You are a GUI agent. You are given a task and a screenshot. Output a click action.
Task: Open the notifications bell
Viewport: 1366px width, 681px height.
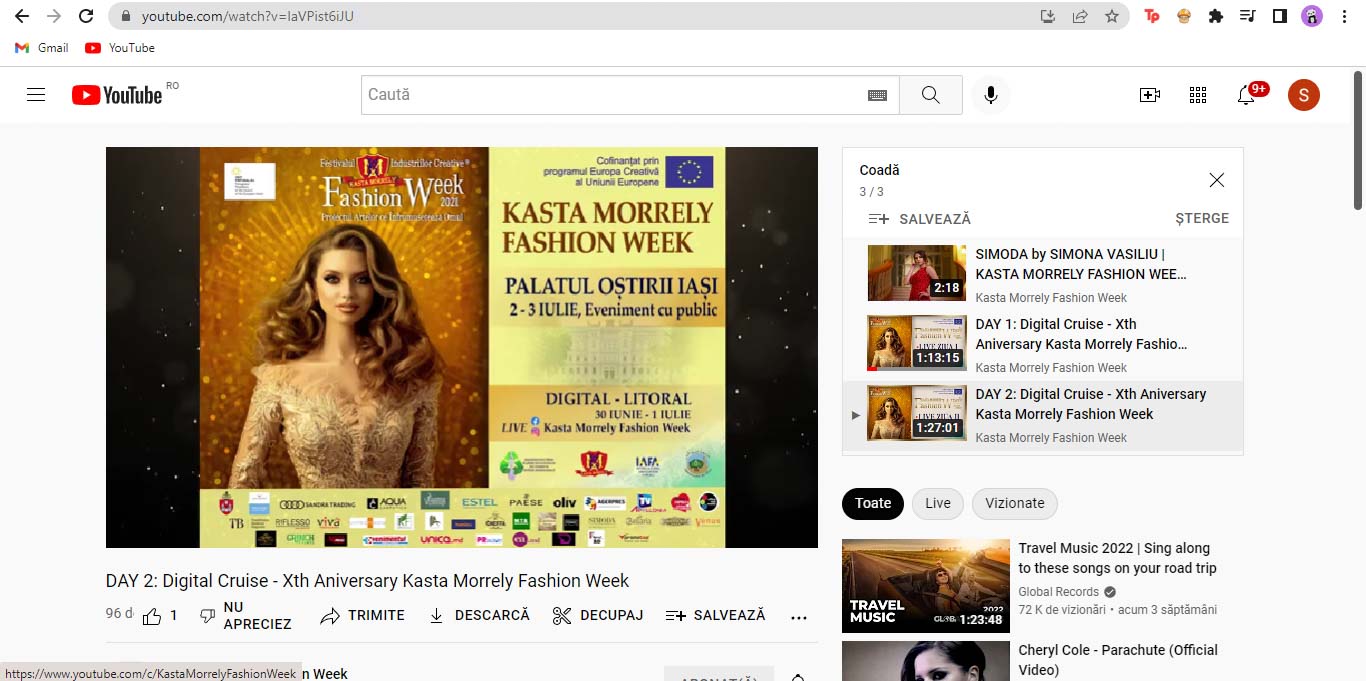pos(1246,95)
